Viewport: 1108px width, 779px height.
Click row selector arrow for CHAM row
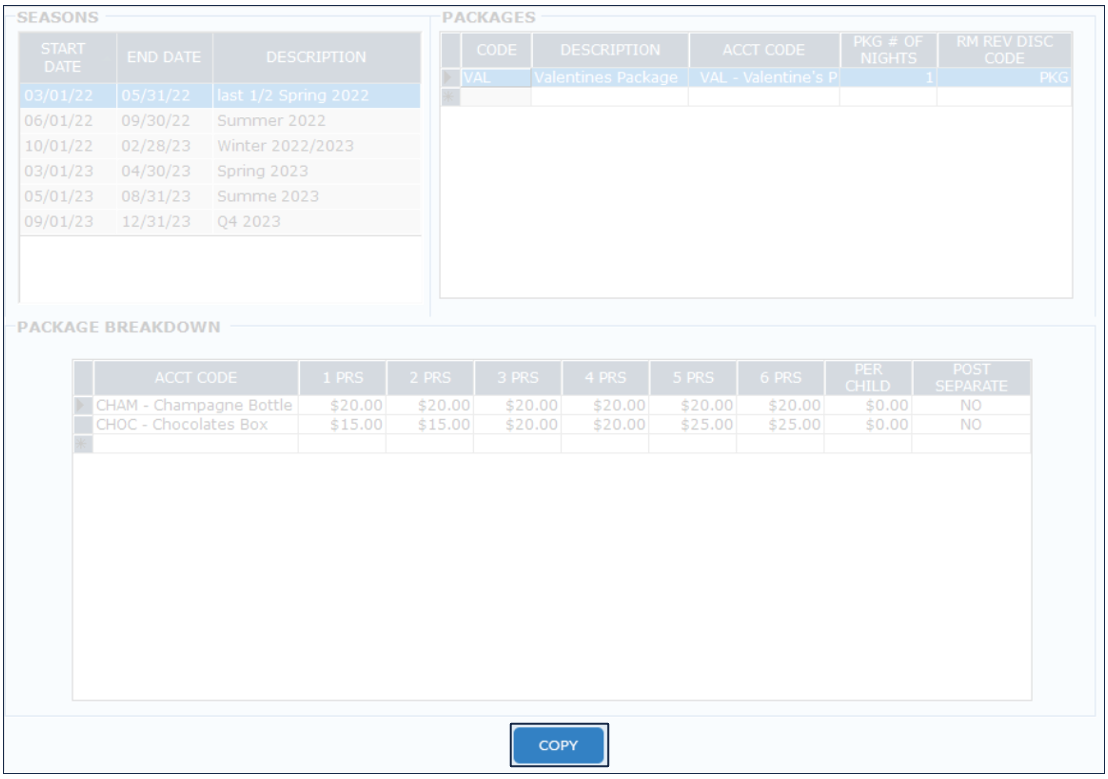(83, 405)
